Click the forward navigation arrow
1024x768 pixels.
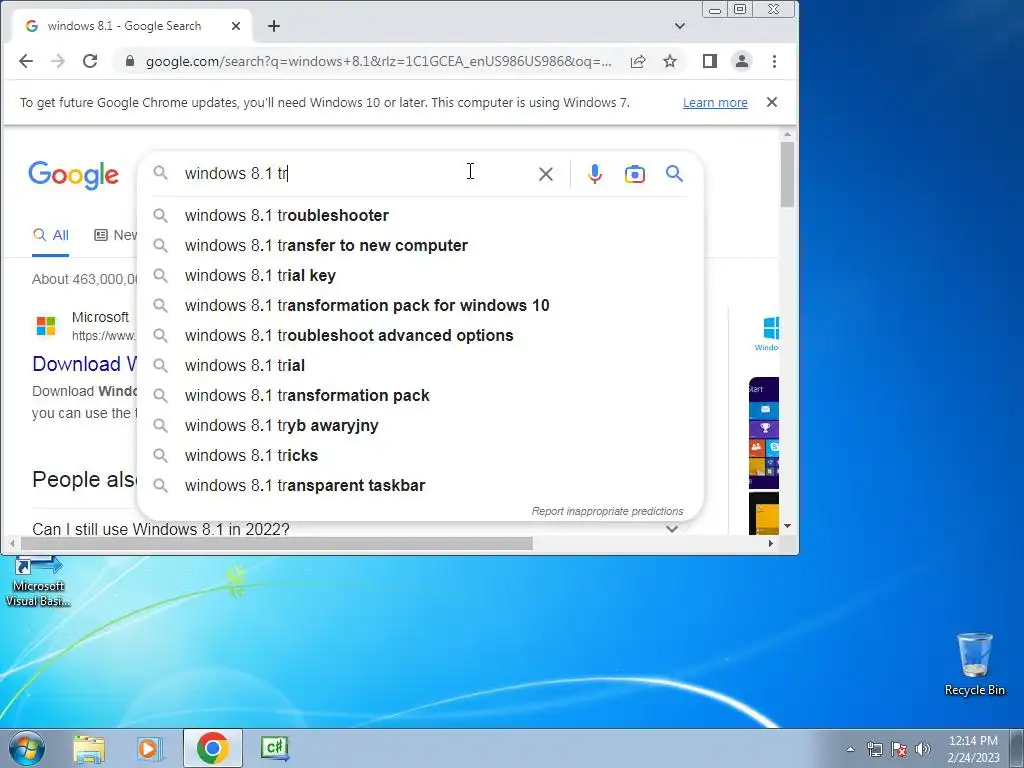[x=58, y=61]
